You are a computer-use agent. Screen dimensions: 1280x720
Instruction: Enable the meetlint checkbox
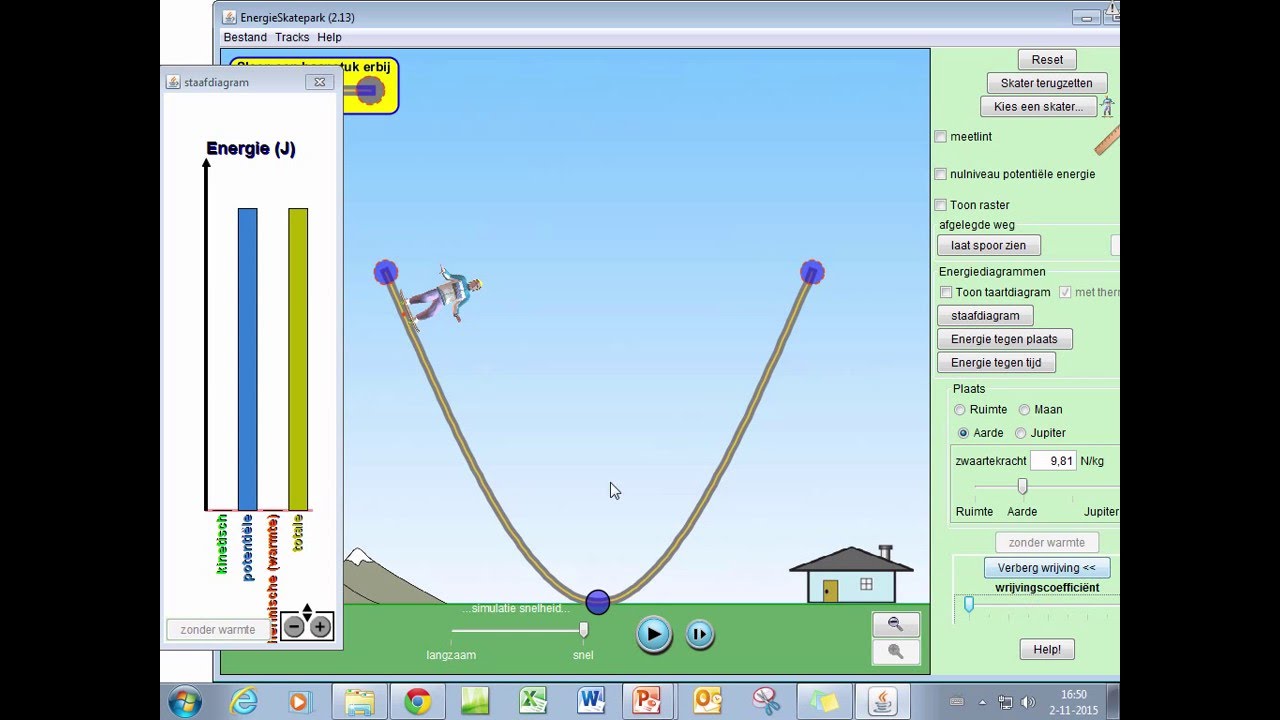click(940, 137)
